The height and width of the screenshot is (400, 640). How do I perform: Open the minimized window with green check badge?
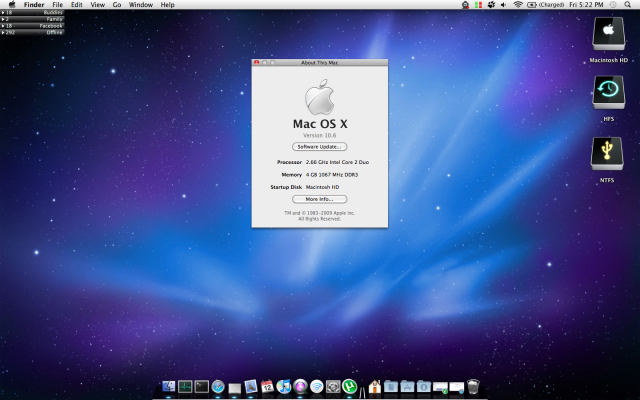pyautogui.click(x=440, y=387)
